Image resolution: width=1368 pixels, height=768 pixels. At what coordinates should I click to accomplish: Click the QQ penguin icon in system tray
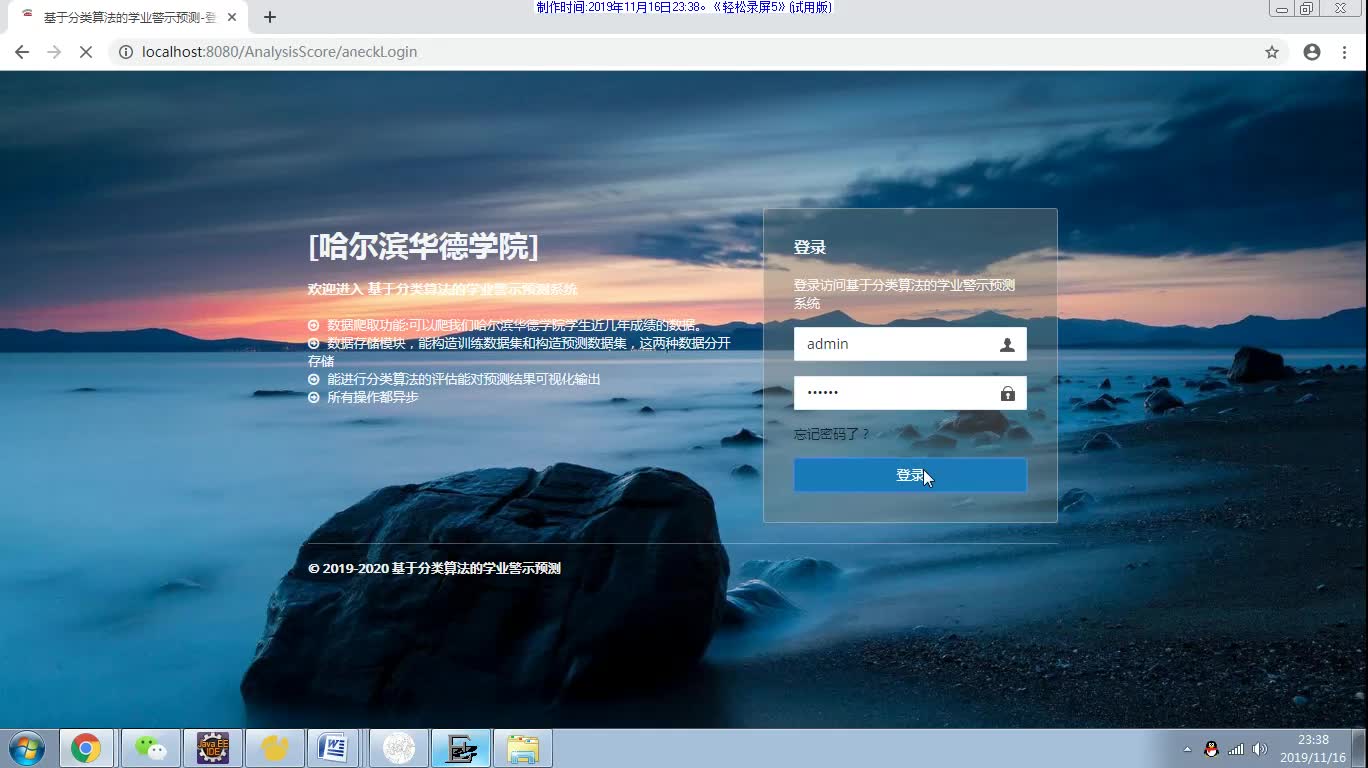pos(1211,750)
